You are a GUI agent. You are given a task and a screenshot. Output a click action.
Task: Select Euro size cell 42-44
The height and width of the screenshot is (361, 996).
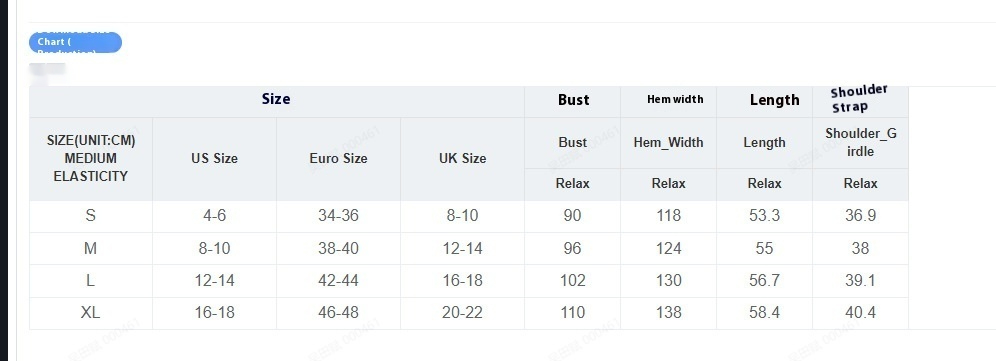[338, 281]
